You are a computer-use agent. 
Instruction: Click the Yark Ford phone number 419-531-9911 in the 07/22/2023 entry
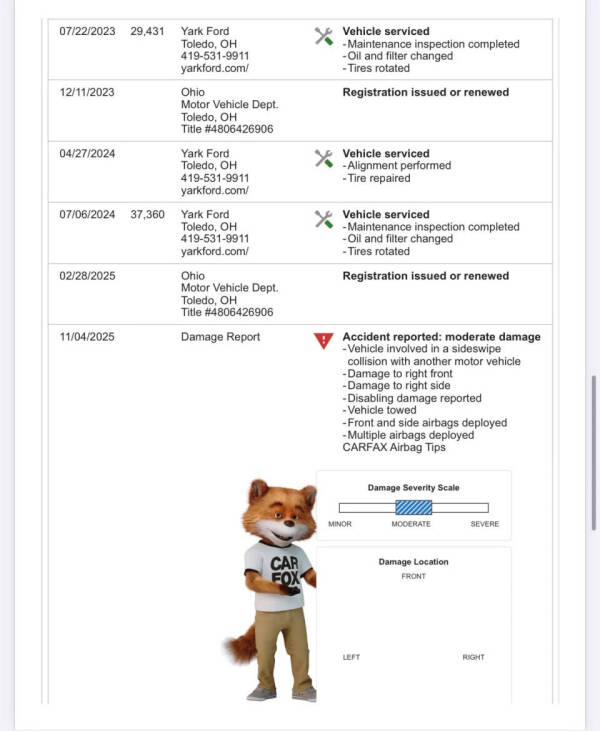coord(215,56)
